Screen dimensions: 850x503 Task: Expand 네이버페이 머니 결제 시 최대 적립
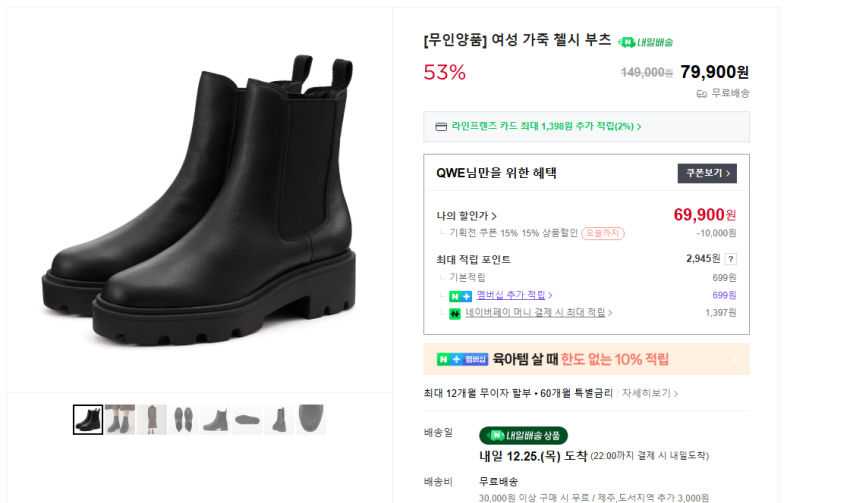[x=539, y=313]
